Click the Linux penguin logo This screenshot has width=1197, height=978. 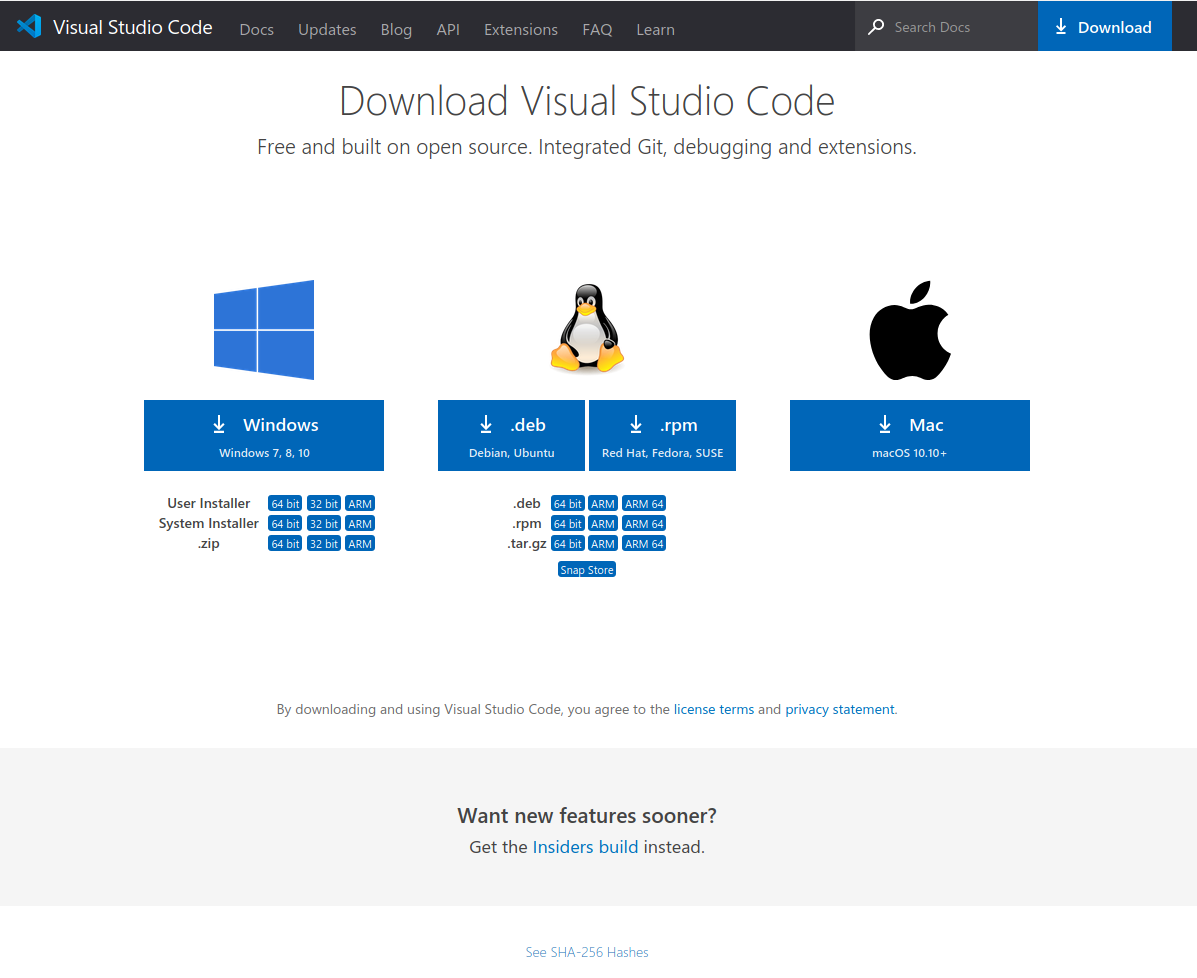(x=587, y=328)
